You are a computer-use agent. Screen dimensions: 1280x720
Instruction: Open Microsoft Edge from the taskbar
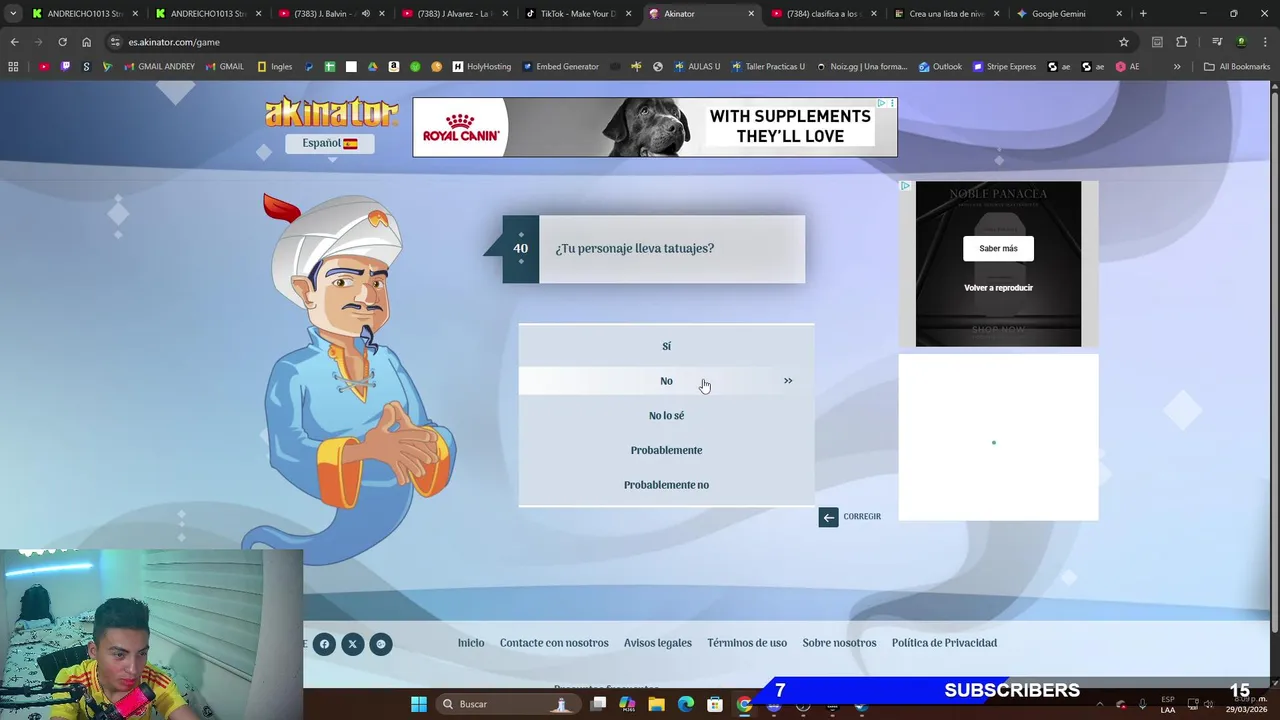tap(686, 704)
